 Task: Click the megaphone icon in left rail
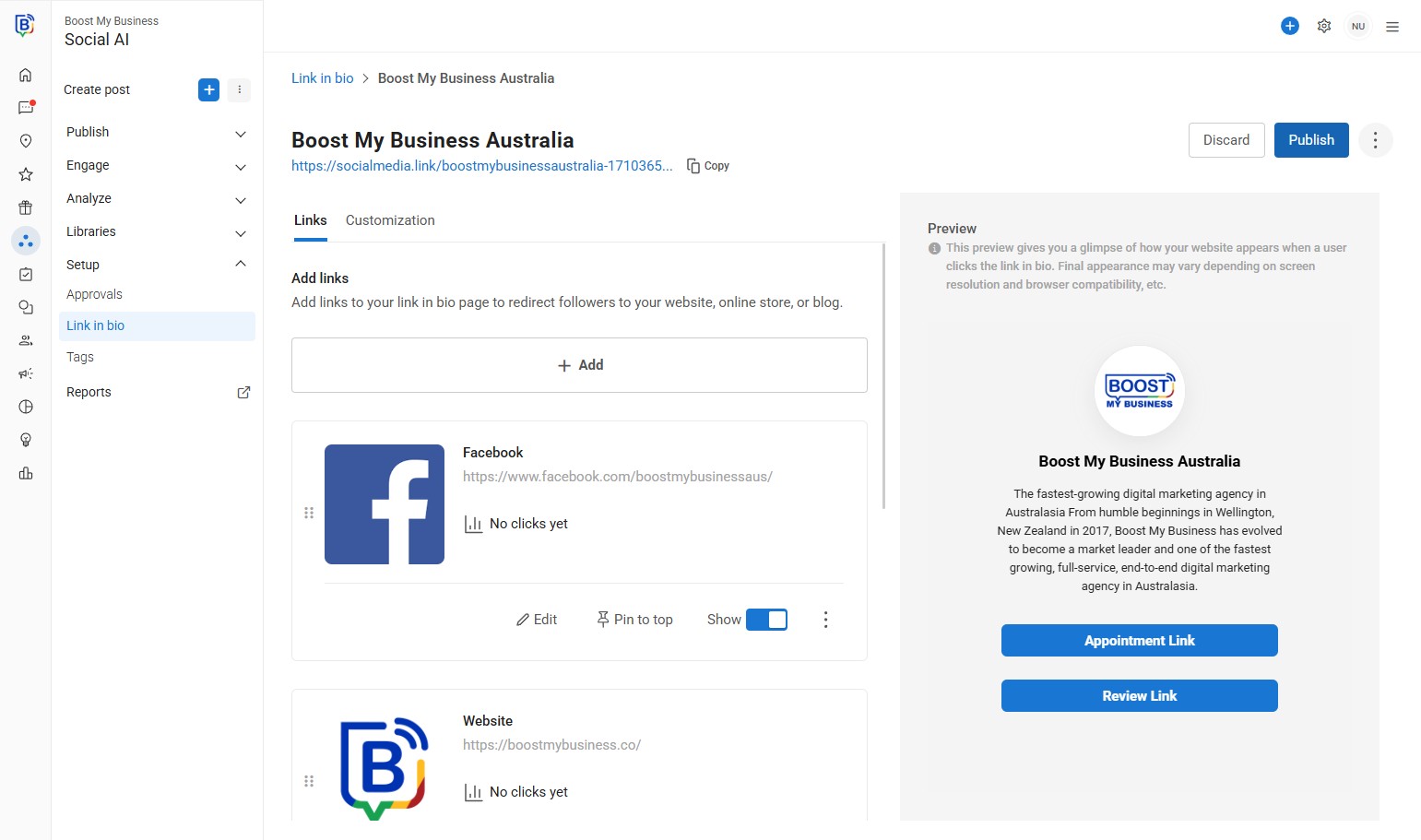pos(26,373)
